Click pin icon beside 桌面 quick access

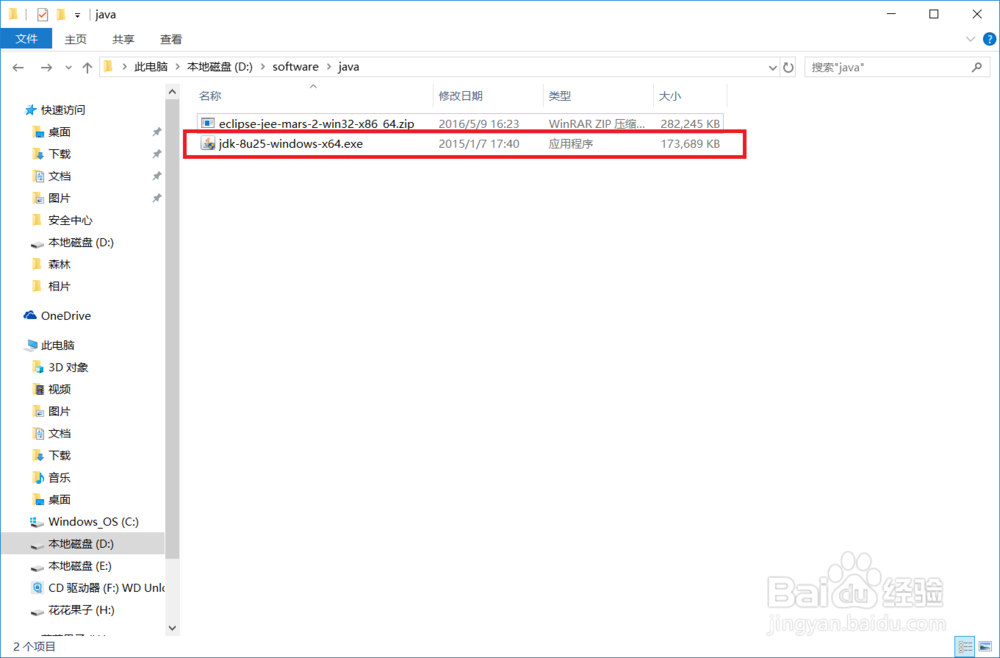156,132
